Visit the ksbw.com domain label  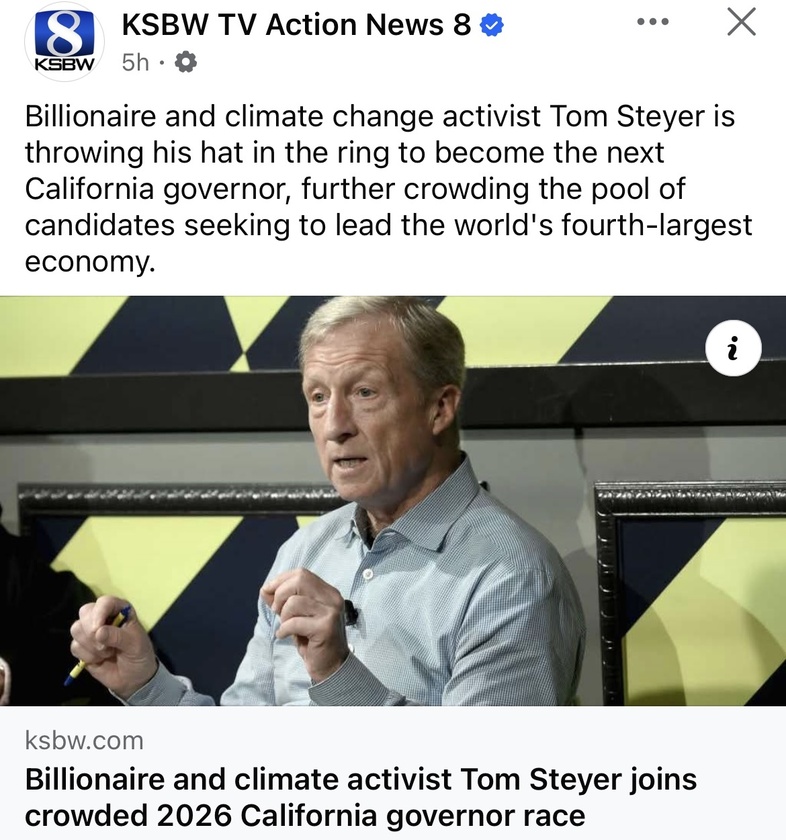coord(84,741)
